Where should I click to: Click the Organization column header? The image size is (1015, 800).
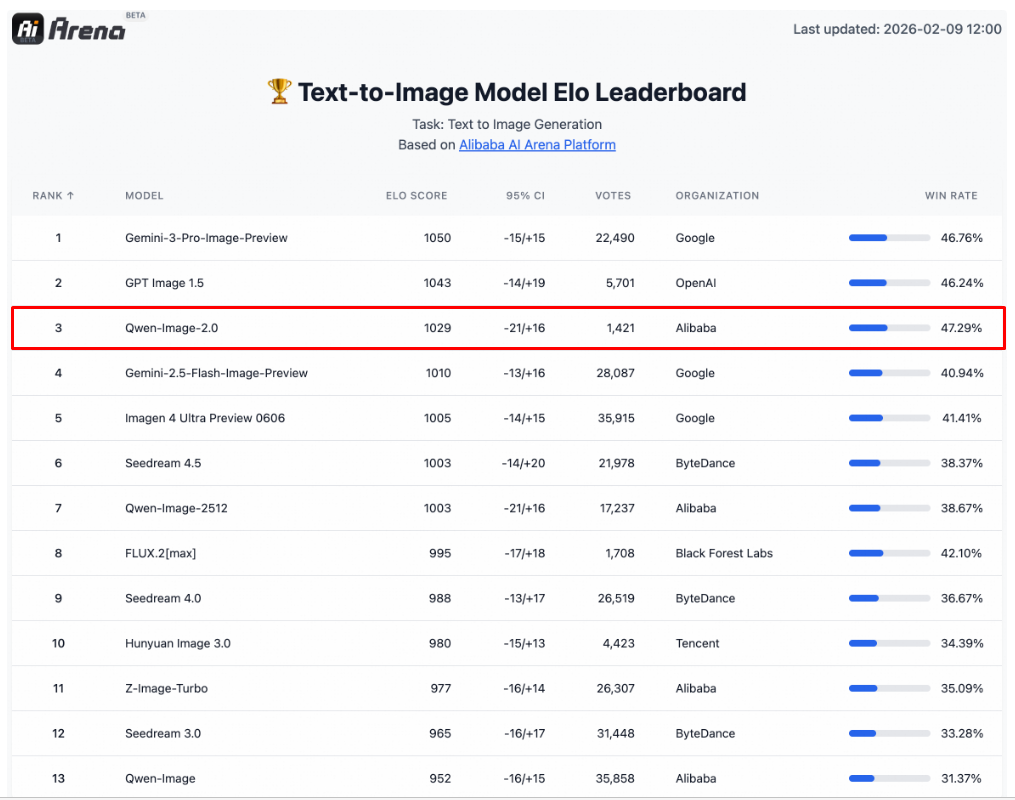click(717, 196)
